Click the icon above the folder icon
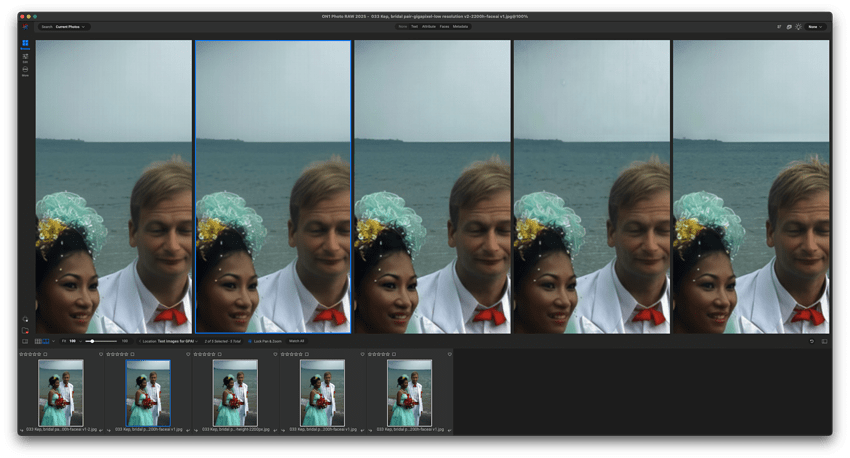Image resolution: width=850 pixels, height=458 pixels. (25, 319)
